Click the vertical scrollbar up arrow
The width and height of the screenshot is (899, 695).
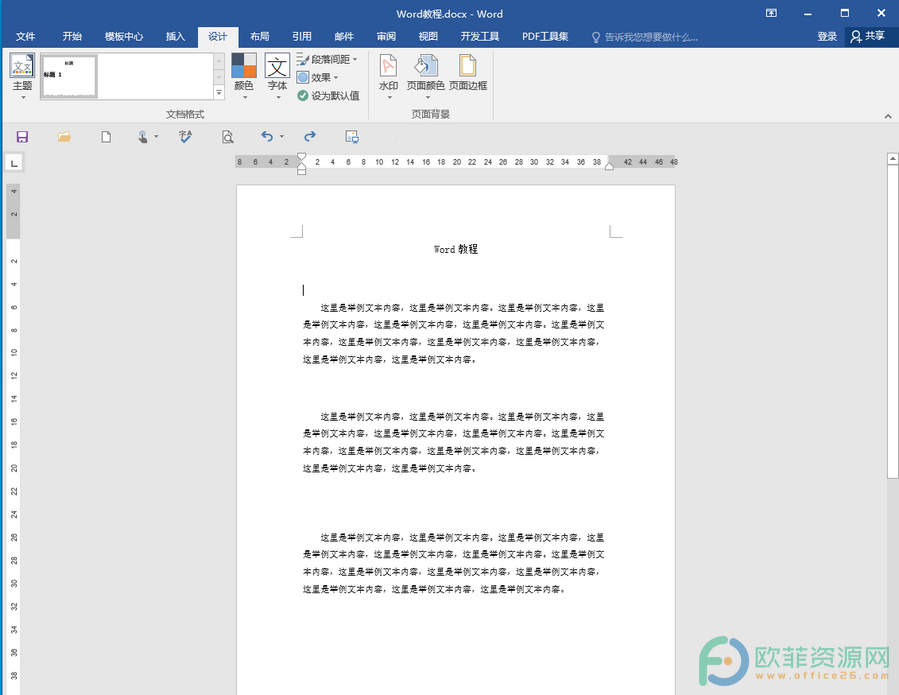893,158
